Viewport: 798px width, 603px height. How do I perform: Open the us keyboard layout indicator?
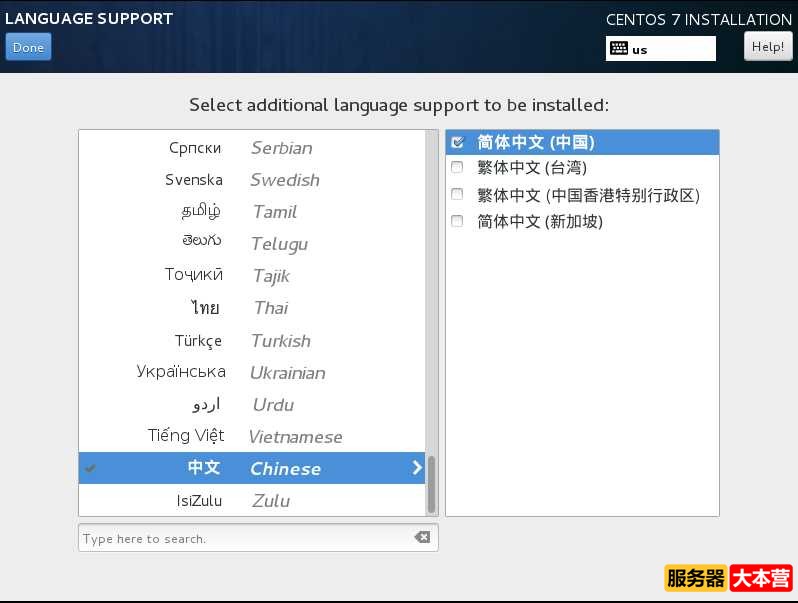(660, 48)
